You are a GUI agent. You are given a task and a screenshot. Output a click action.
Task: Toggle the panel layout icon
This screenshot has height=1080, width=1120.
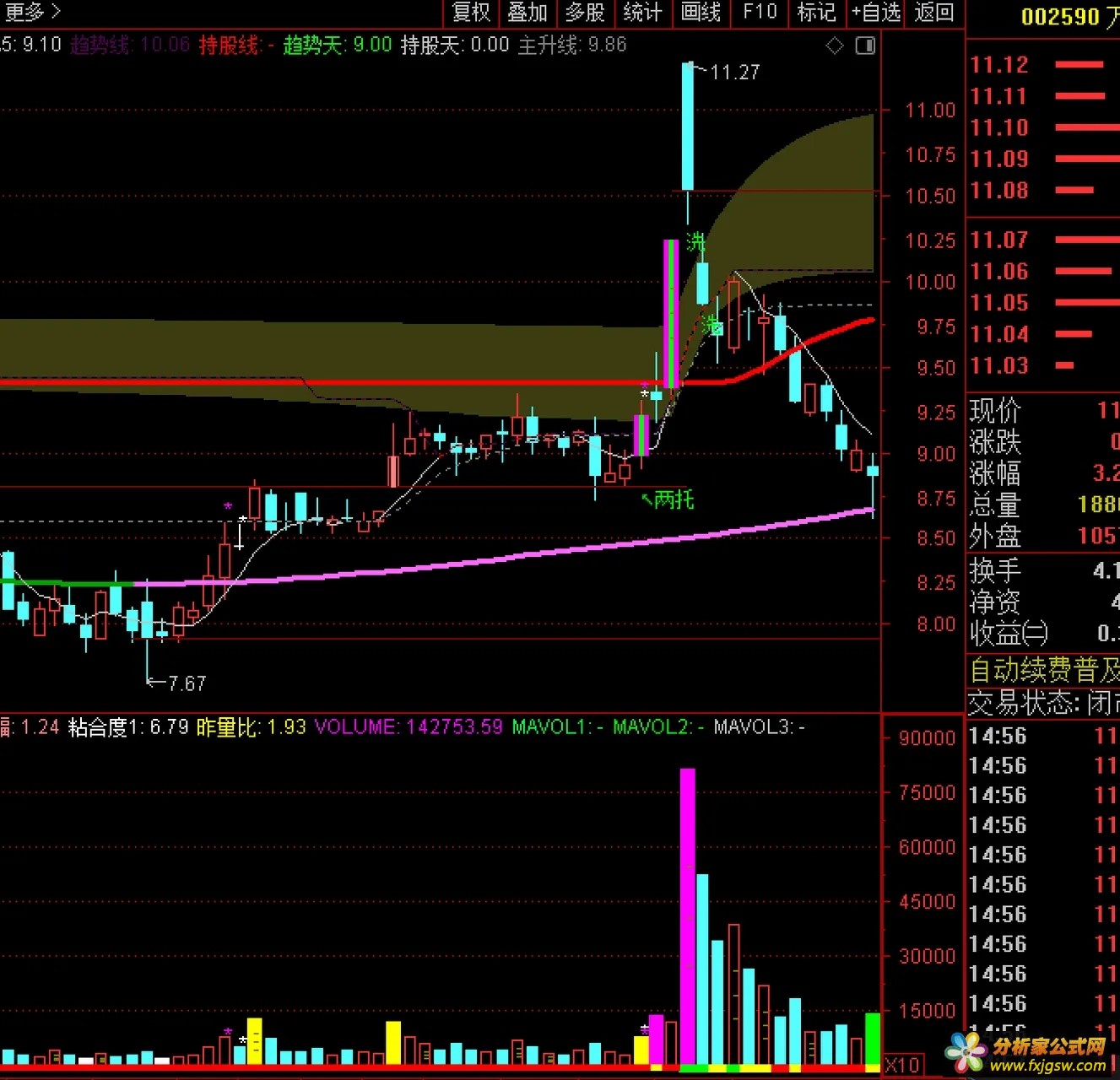[865, 46]
